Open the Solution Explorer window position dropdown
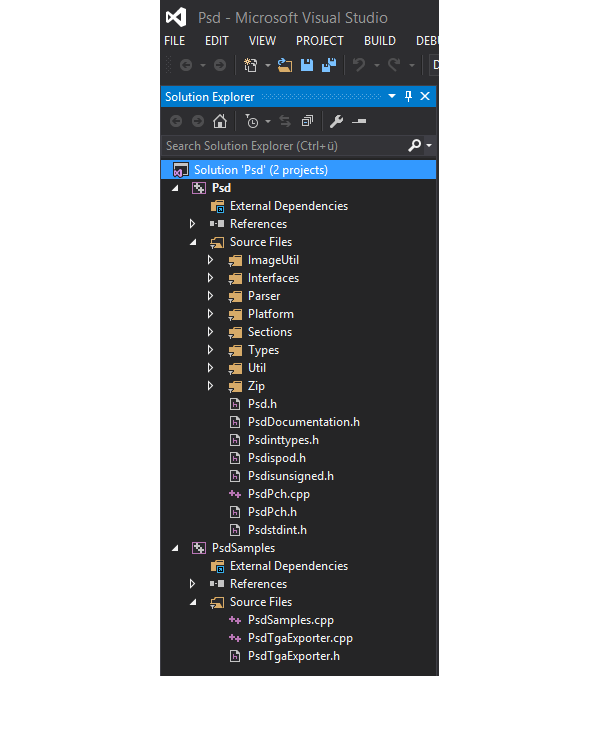 [x=392, y=96]
